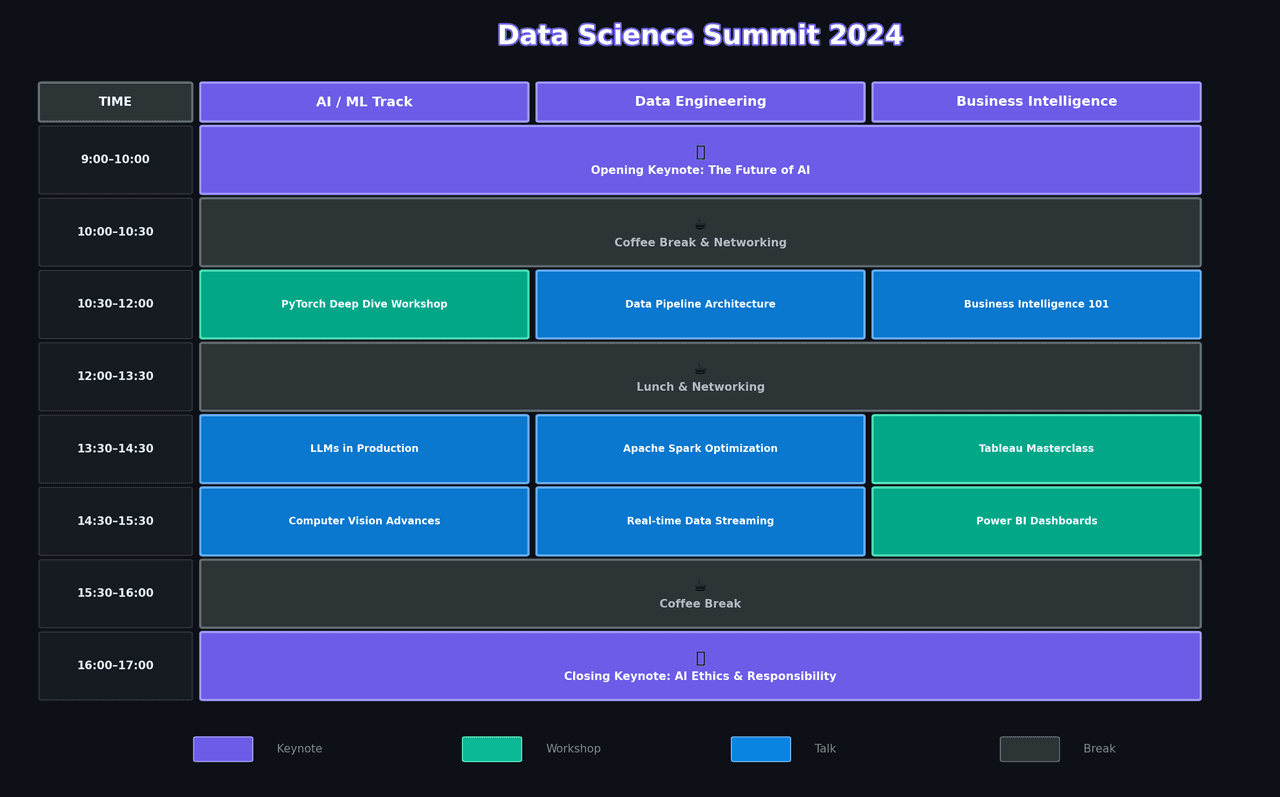The image size is (1280, 797).
Task: Click the microphone icon on the Opening Keynote
Action: pos(700,151)
